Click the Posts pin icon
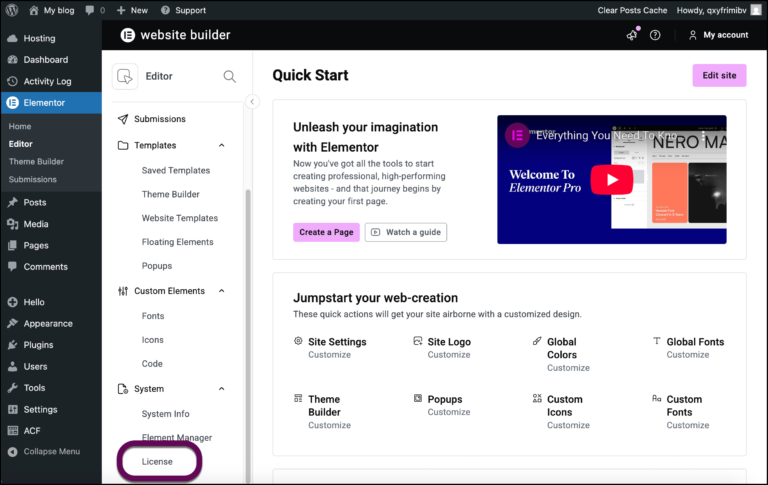This screenshot has height=485, width=768. click(x=12, y=202)
